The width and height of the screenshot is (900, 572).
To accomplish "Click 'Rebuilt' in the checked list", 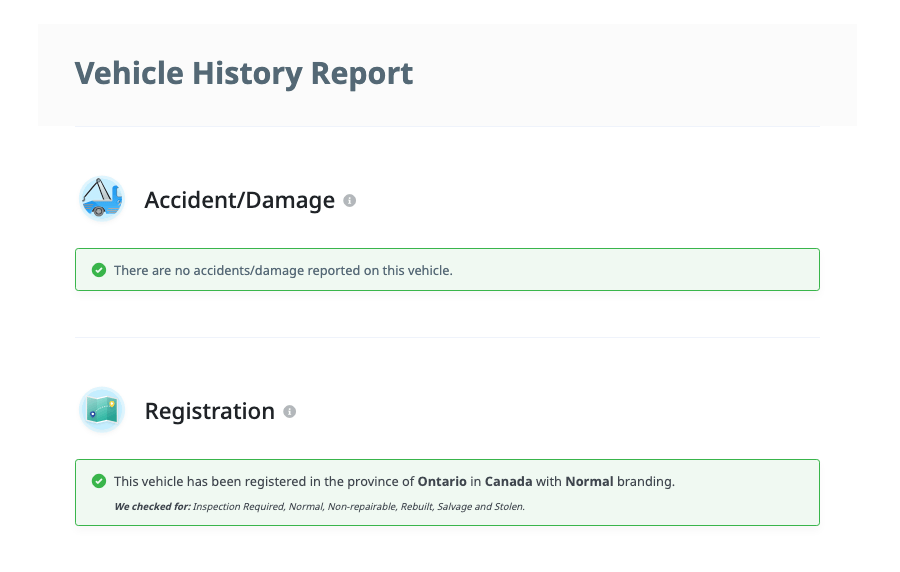I will (x=417, y=507).
